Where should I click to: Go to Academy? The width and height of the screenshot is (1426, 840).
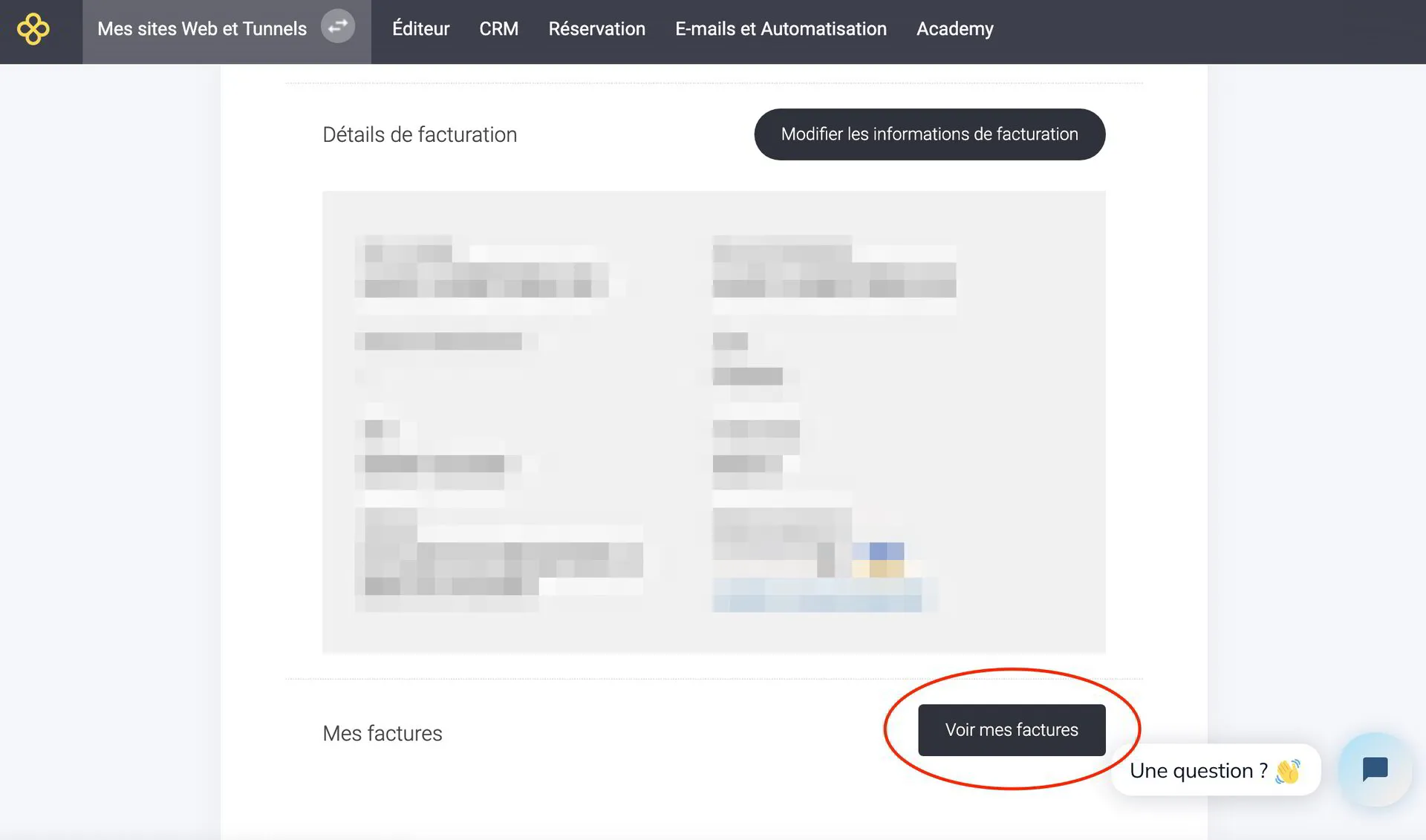tap(954, 29)
